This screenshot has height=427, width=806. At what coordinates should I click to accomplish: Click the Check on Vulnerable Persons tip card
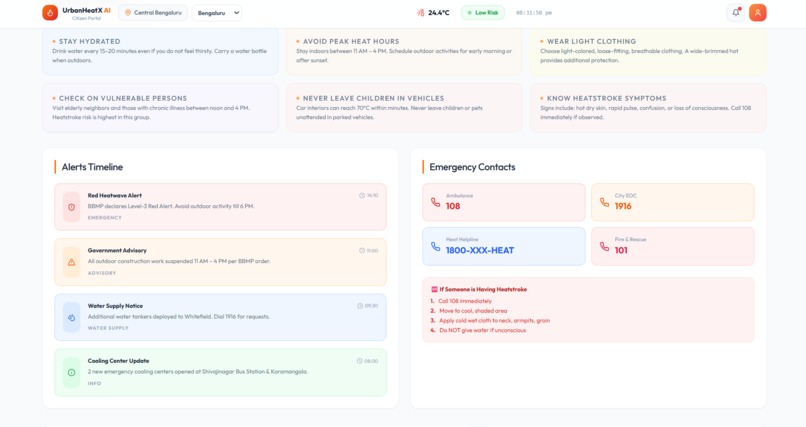pos(160,108)
